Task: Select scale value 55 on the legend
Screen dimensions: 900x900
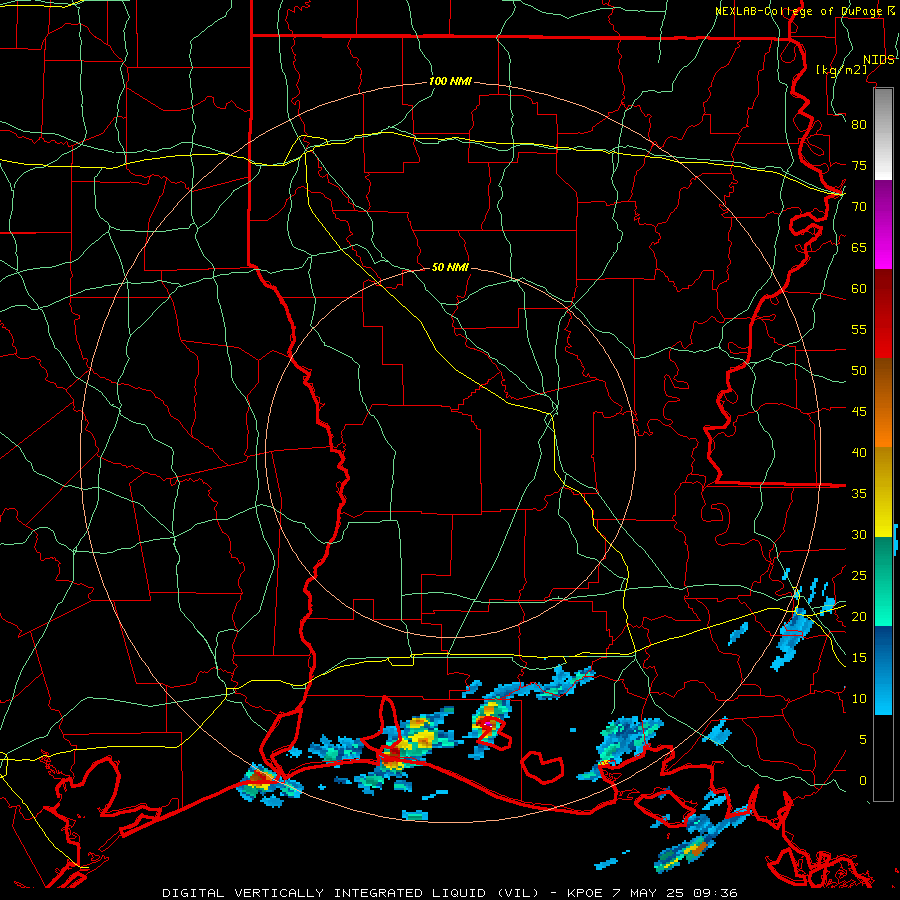Action: [x=859, y=329]
